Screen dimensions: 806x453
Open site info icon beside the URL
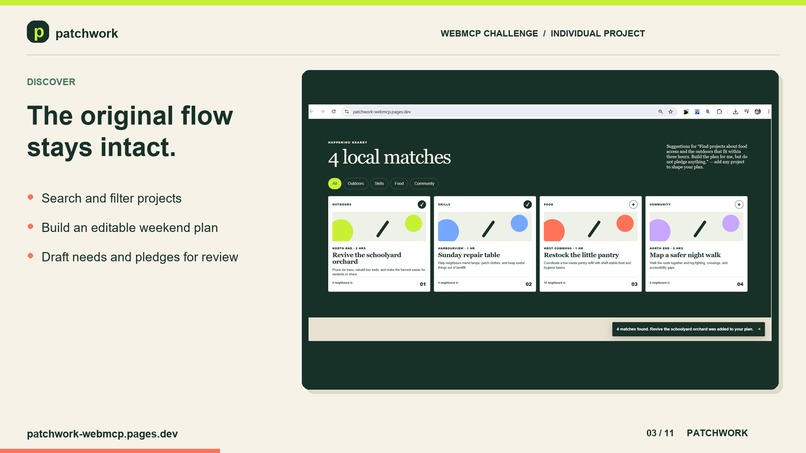point(346,112)
